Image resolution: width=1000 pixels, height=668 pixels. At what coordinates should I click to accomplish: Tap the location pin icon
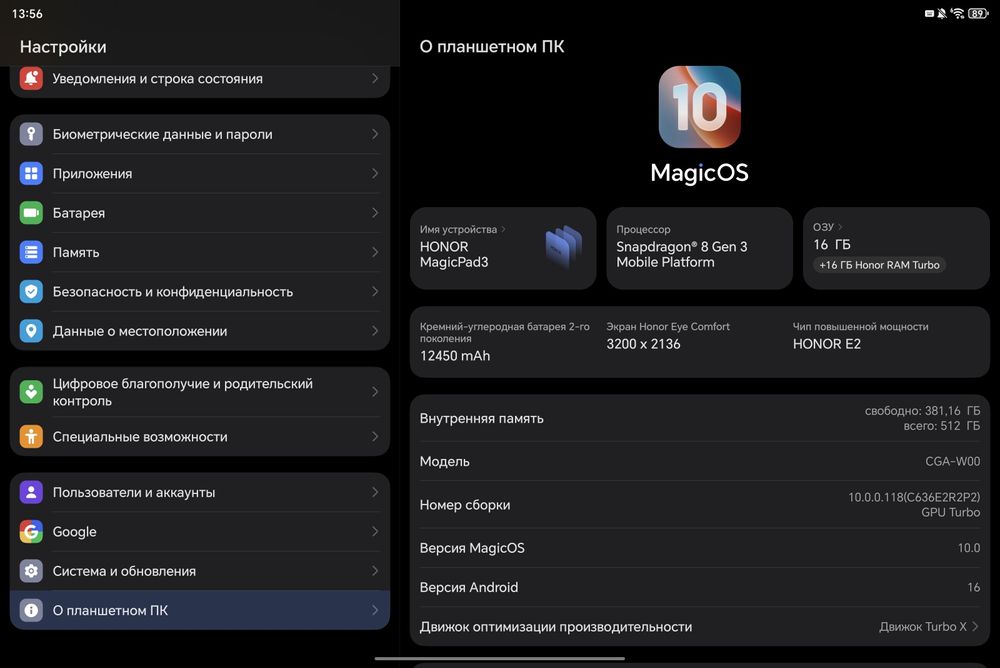(x=31, y=331)
